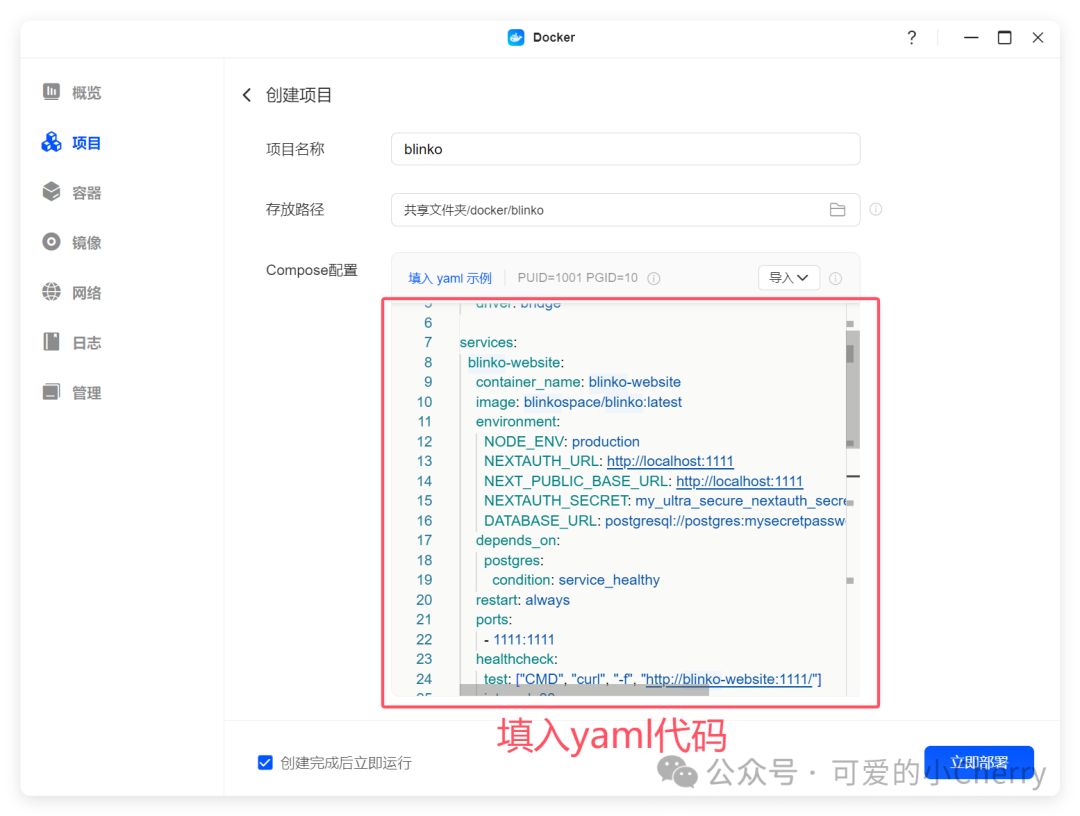Focus the 存放路径 path field
The height and width of the screenshot is (816, 1080).
pos(625,210)
